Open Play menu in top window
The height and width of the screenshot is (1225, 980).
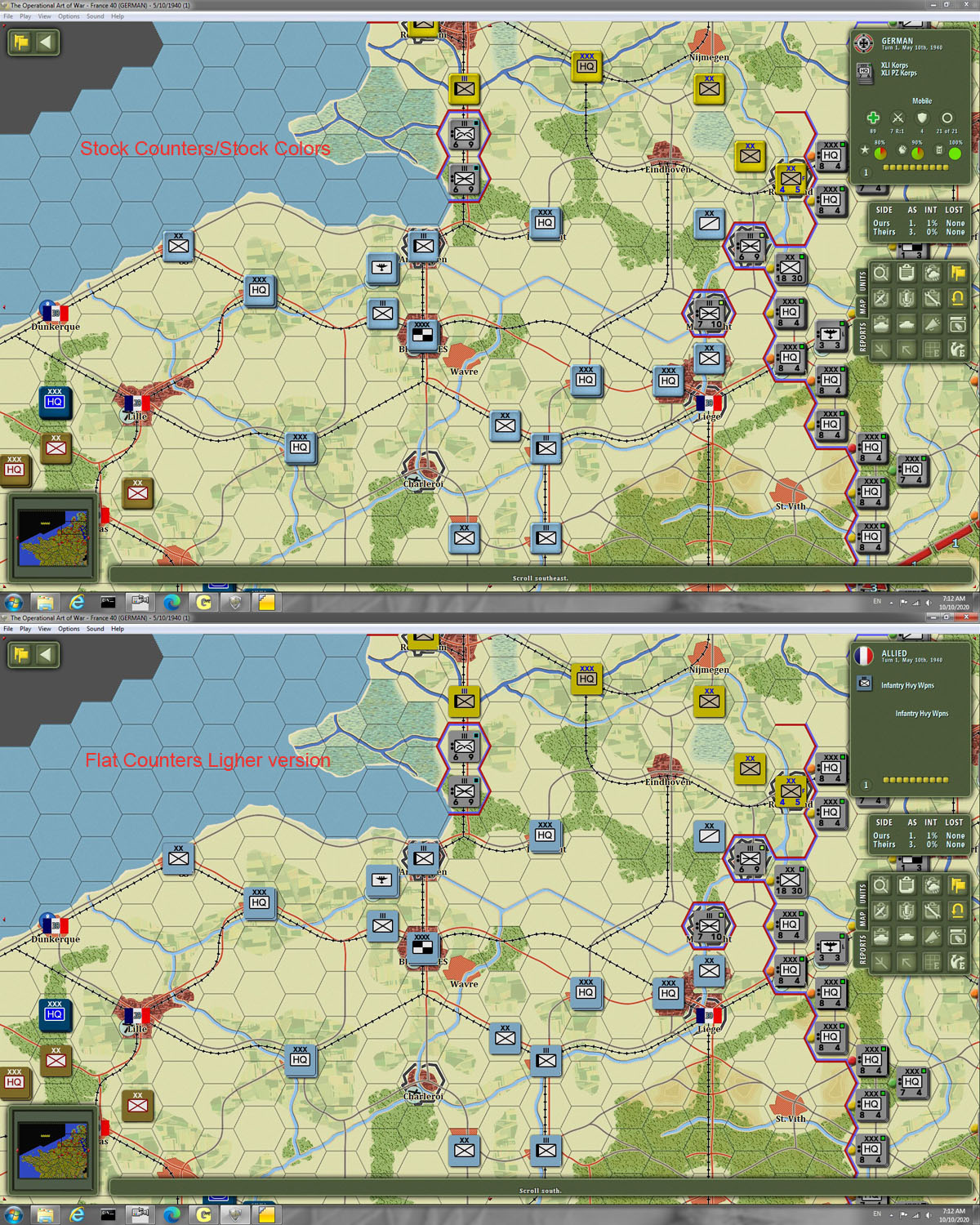pos(25,16)
